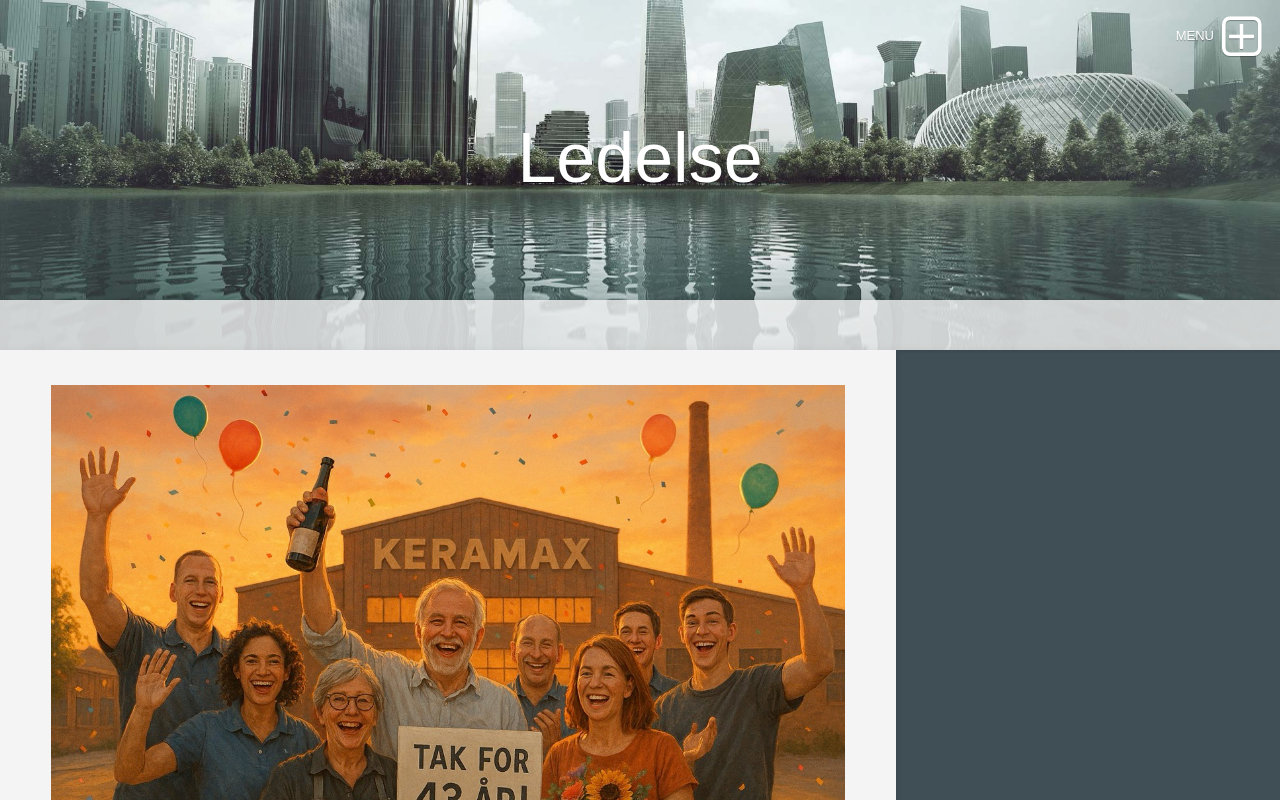The height and width of the screenshot is (800, 1280).
Task: Click the Keramax celebration article image
Action: click(448, 592)
